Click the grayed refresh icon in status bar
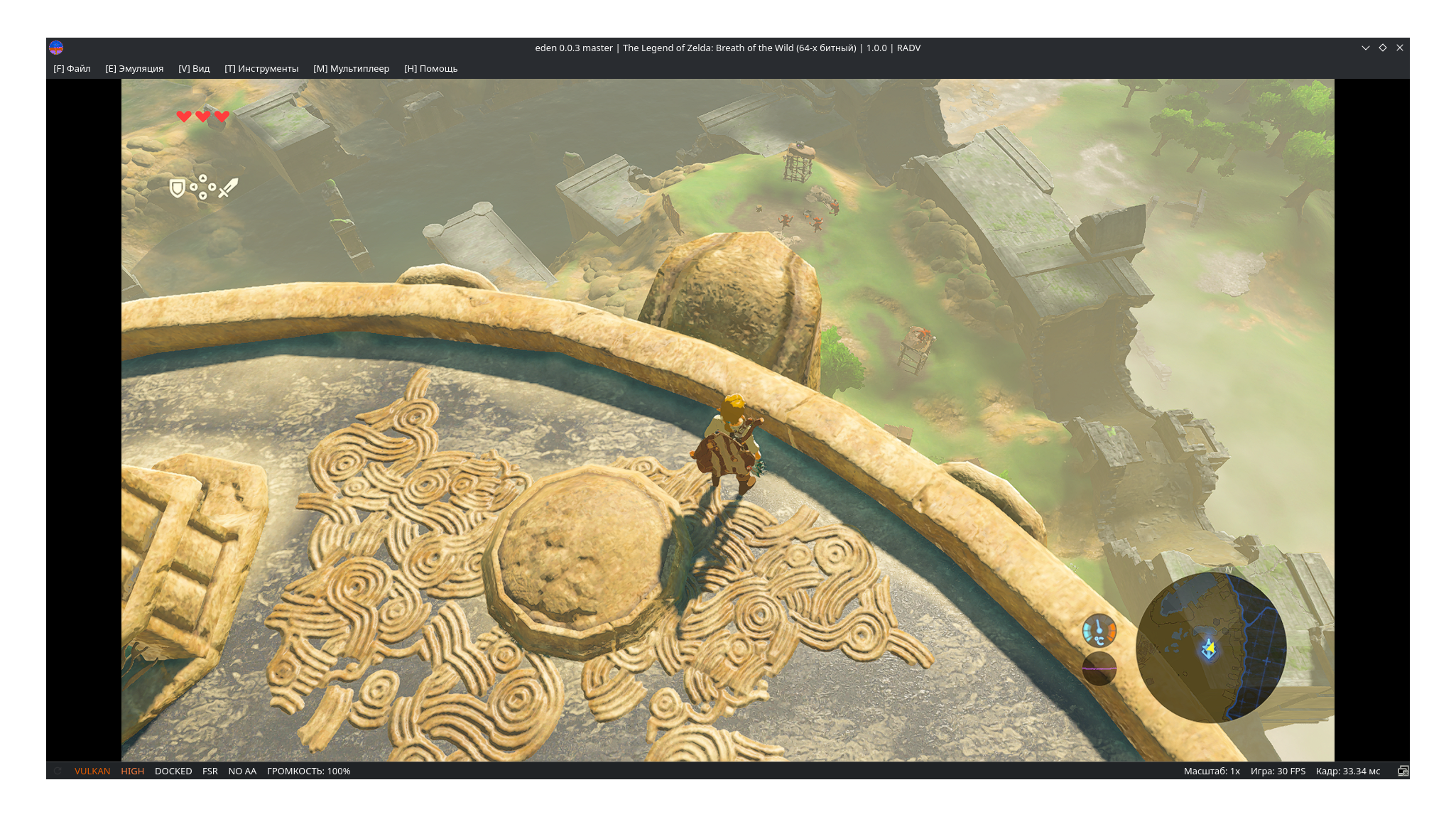 click(x=58, y=771)
